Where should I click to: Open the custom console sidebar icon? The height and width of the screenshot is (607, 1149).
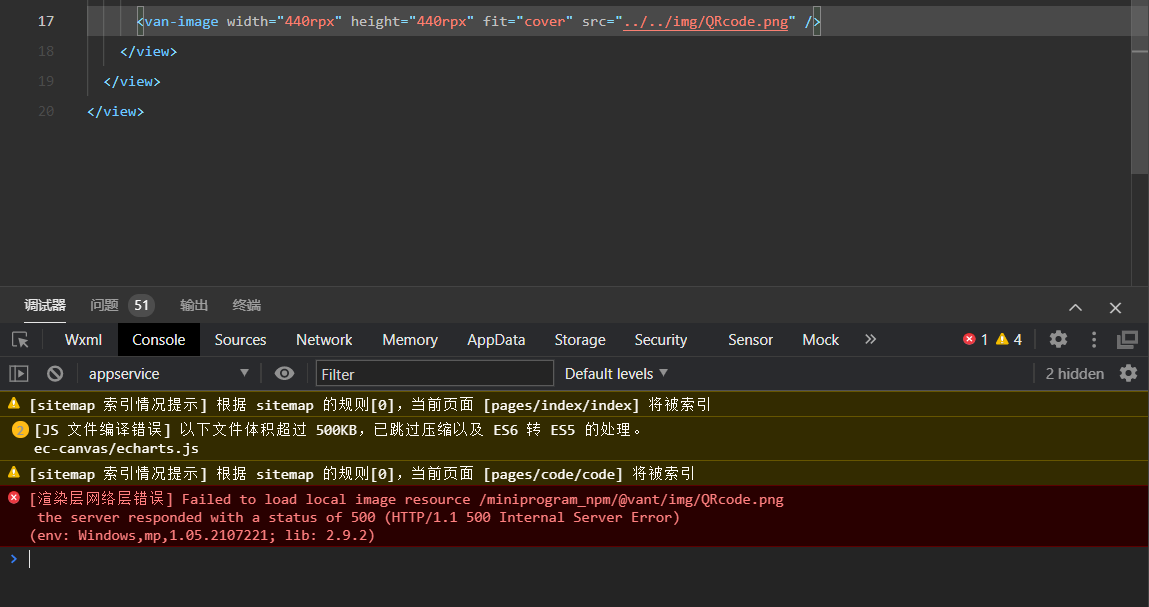pyautogui.click(x=18, y=373)
